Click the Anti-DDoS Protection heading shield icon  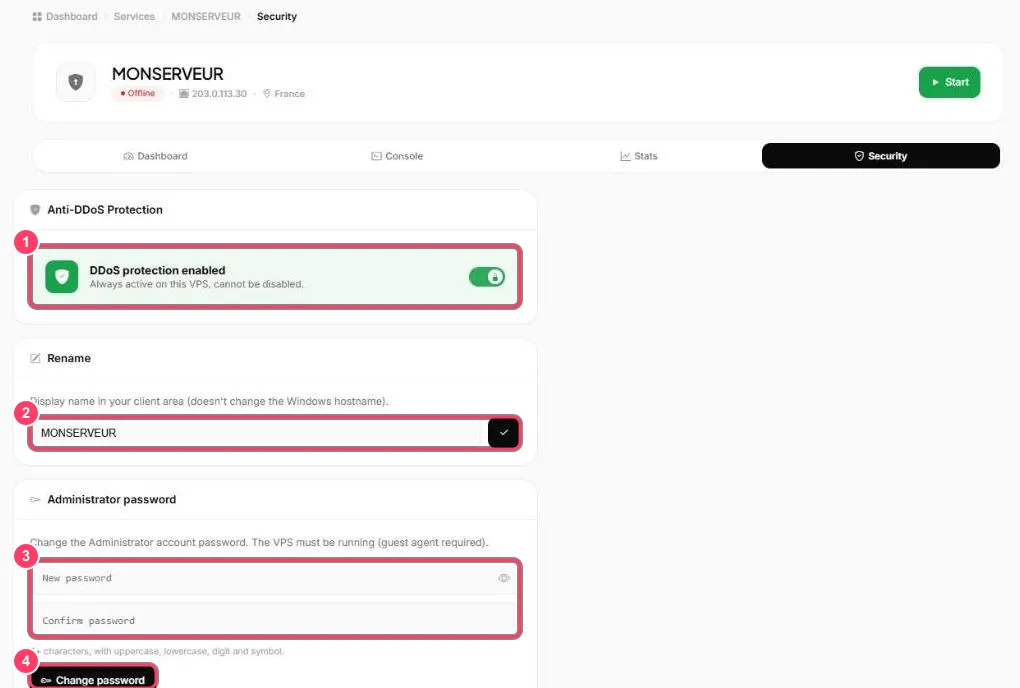pos(35,209)
